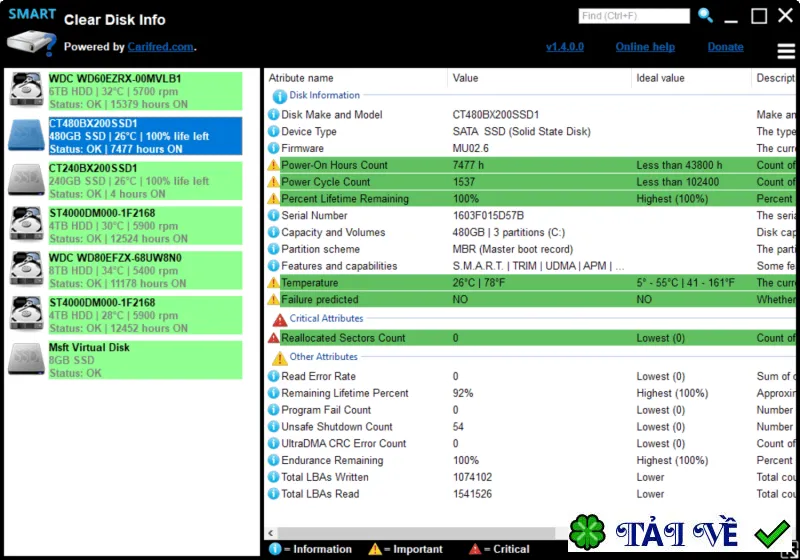Click the Disk Information section info icon
Screen dimensions: 800x560
pyautogui.click(x=279, y=96)
